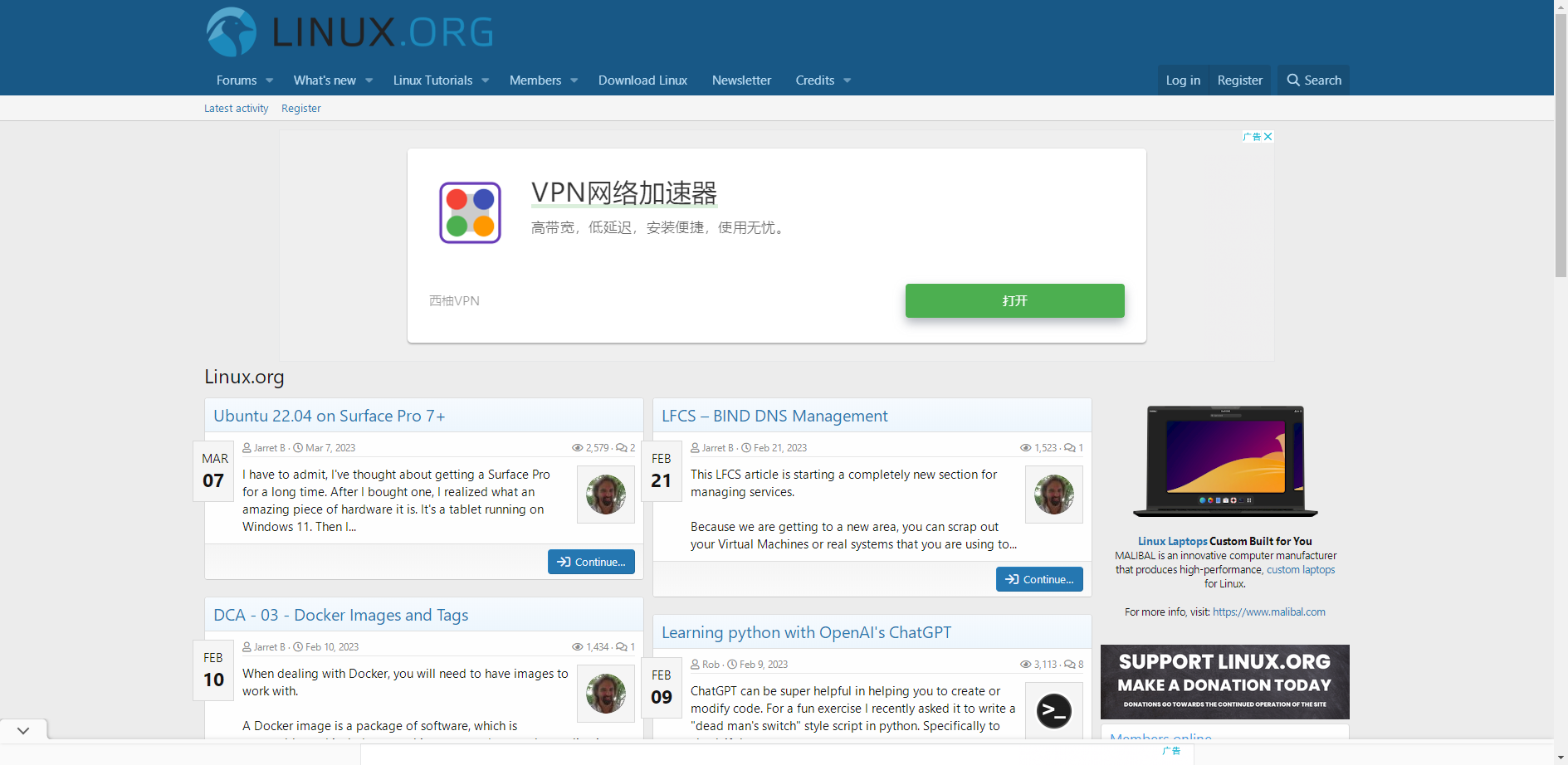Open Jarret B avatar on Ubuntu article
The width and height of the screenshot is (1568, 765).
click(605, 495)
